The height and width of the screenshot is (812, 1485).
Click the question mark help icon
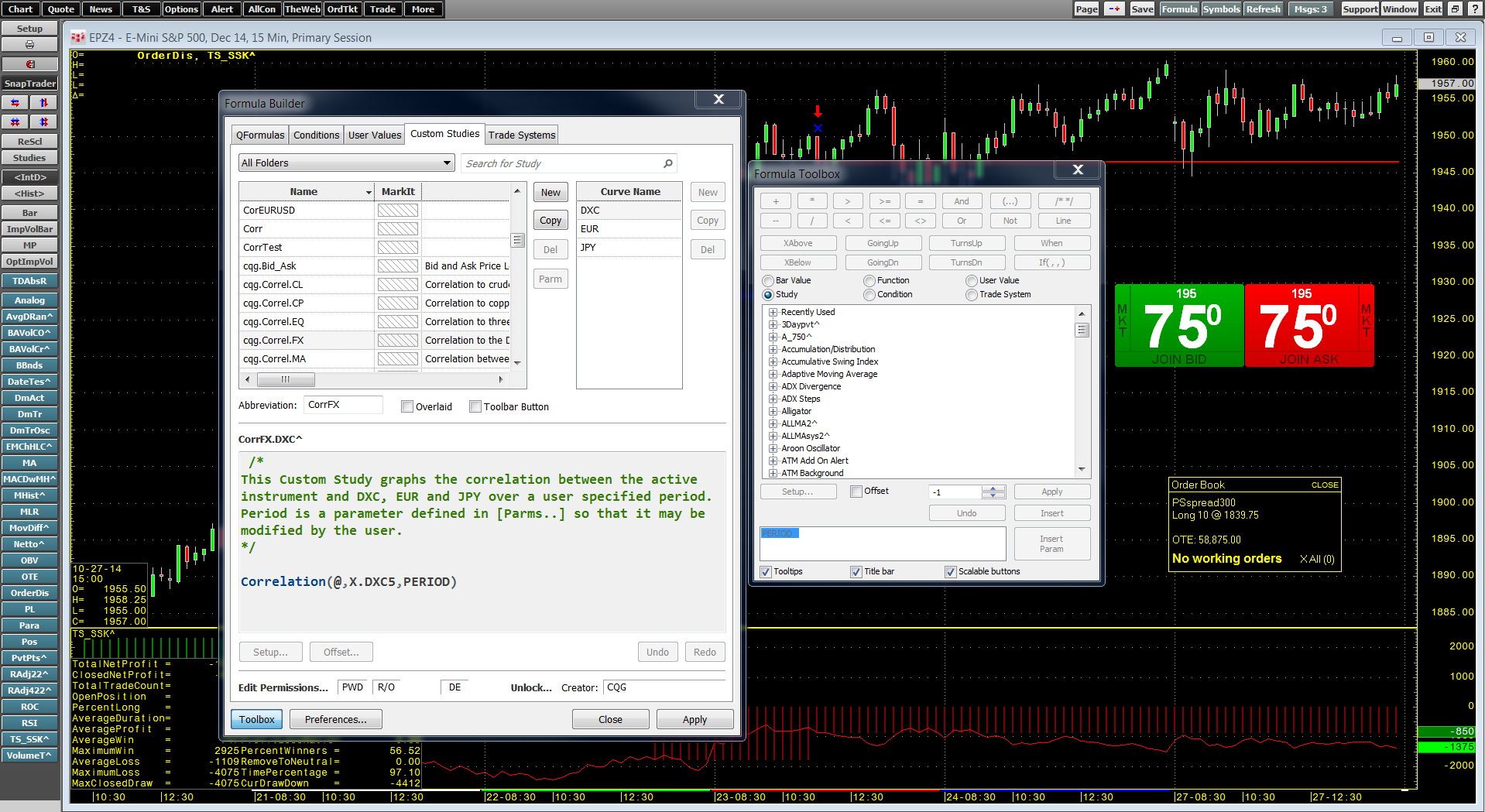[x=1474, y=9]
